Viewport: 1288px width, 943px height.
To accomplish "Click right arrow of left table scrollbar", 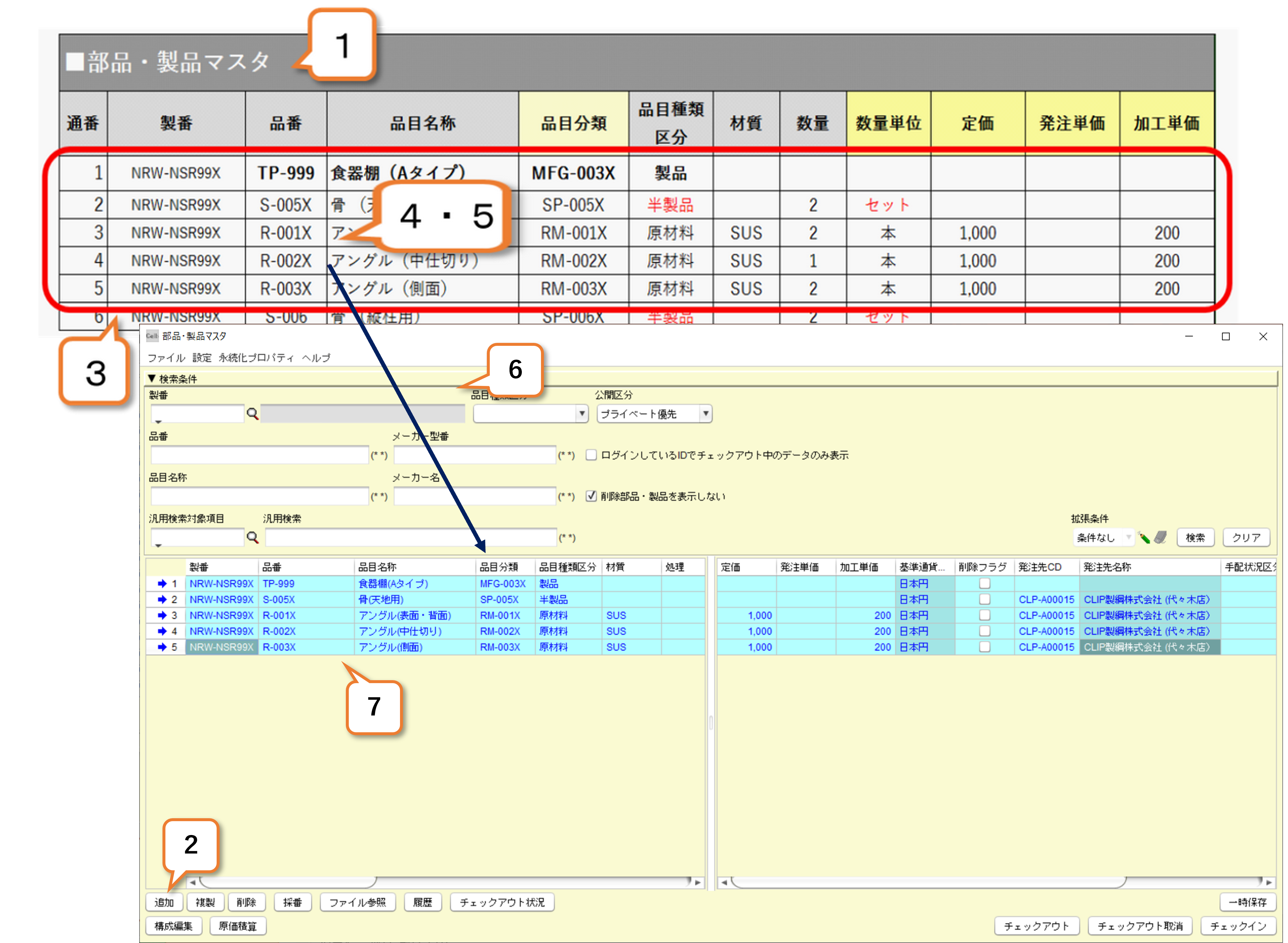I will pos(698,882).
